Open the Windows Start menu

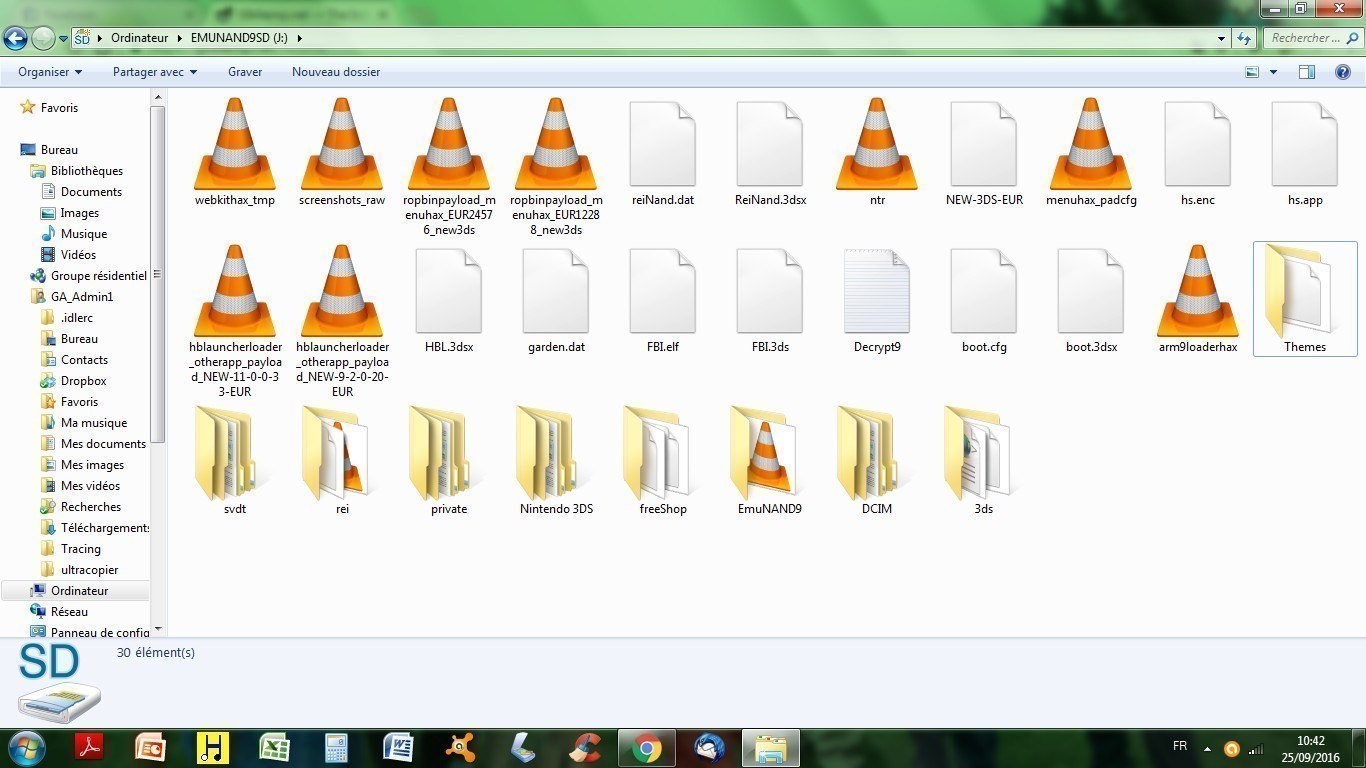click(x=25, y=747)
